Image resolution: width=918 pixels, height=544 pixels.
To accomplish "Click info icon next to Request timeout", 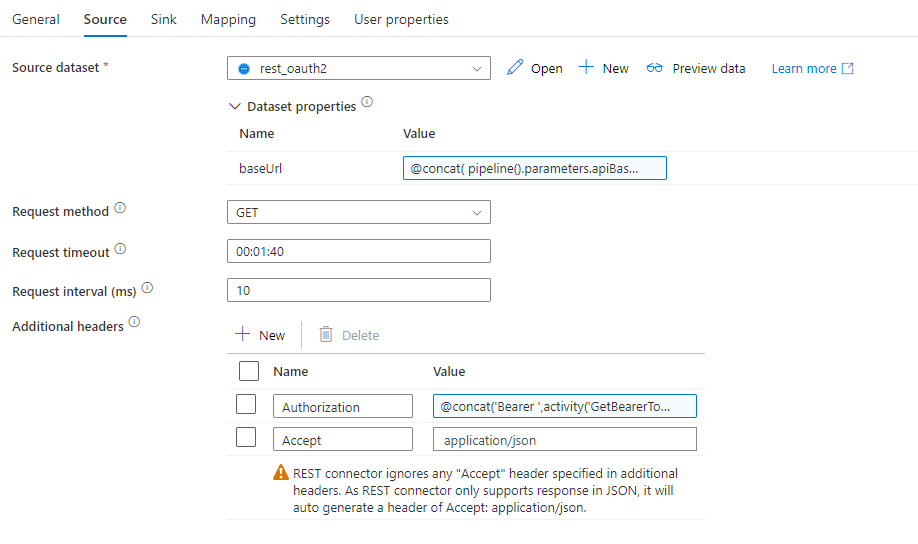I will click(120, 249).
